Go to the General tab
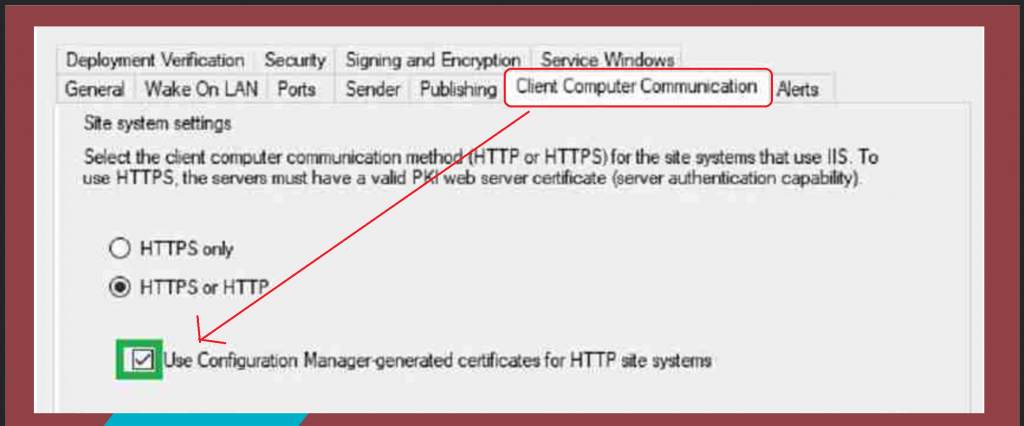Image resolution: width=1024 pixels, height=426 pixels. [95, 89]
